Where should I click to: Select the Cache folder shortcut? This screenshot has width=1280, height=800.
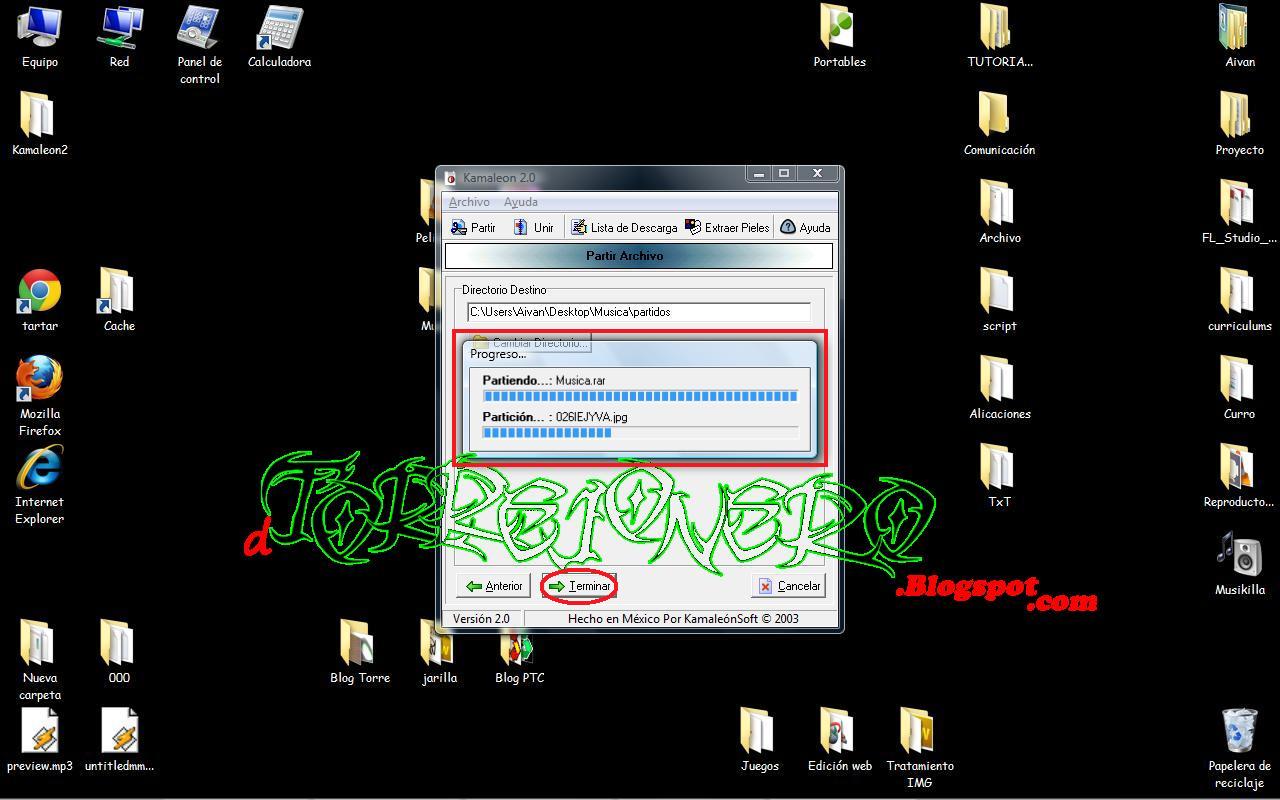click(x=119, y=300)
